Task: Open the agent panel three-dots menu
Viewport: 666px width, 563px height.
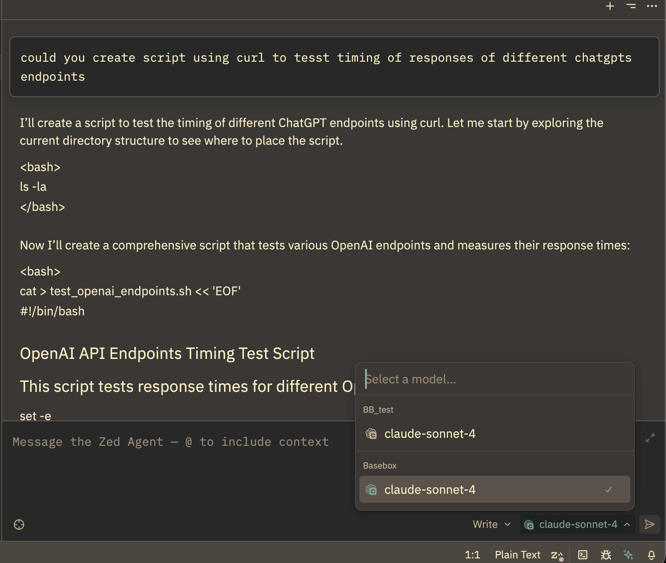Action: 652,6
